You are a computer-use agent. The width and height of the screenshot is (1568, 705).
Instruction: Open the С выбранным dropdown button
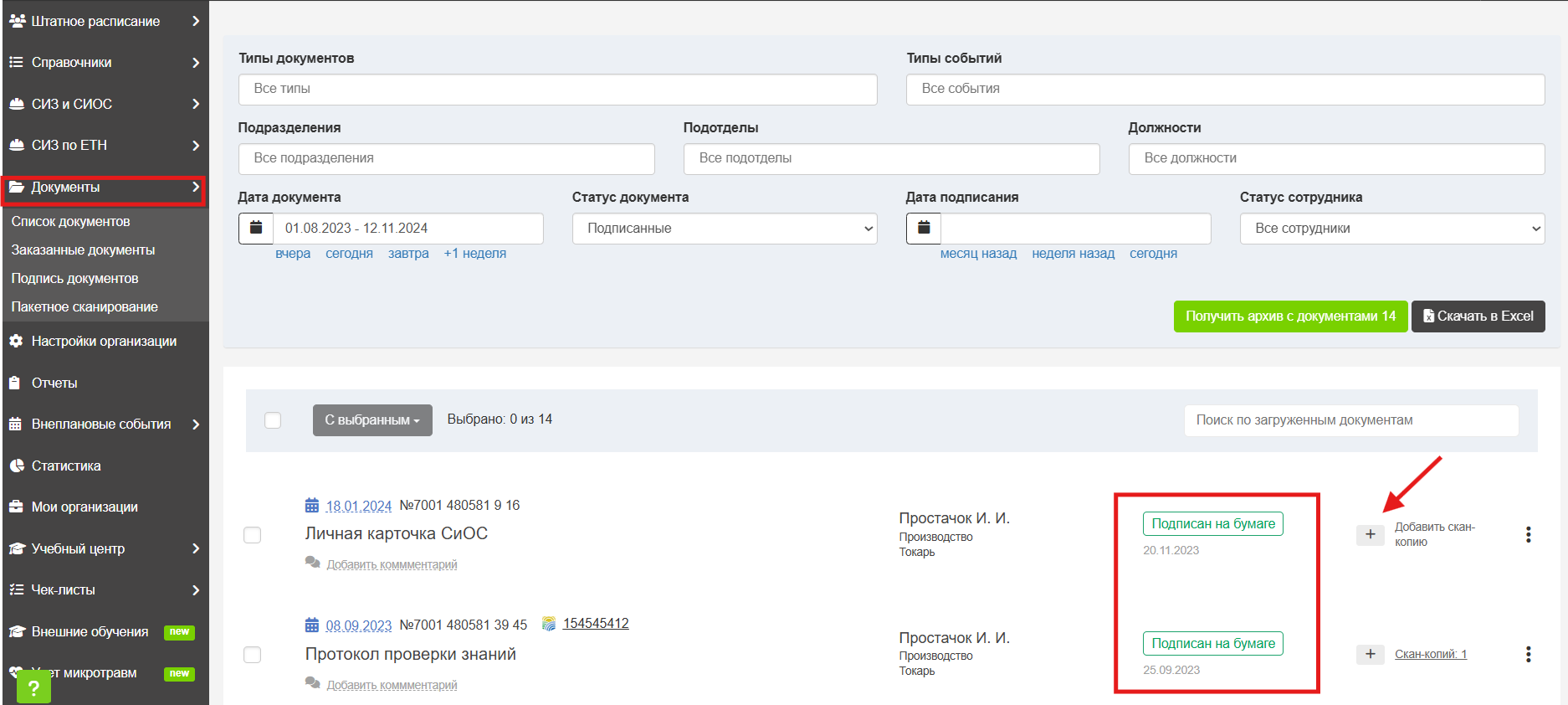point(372,420)
